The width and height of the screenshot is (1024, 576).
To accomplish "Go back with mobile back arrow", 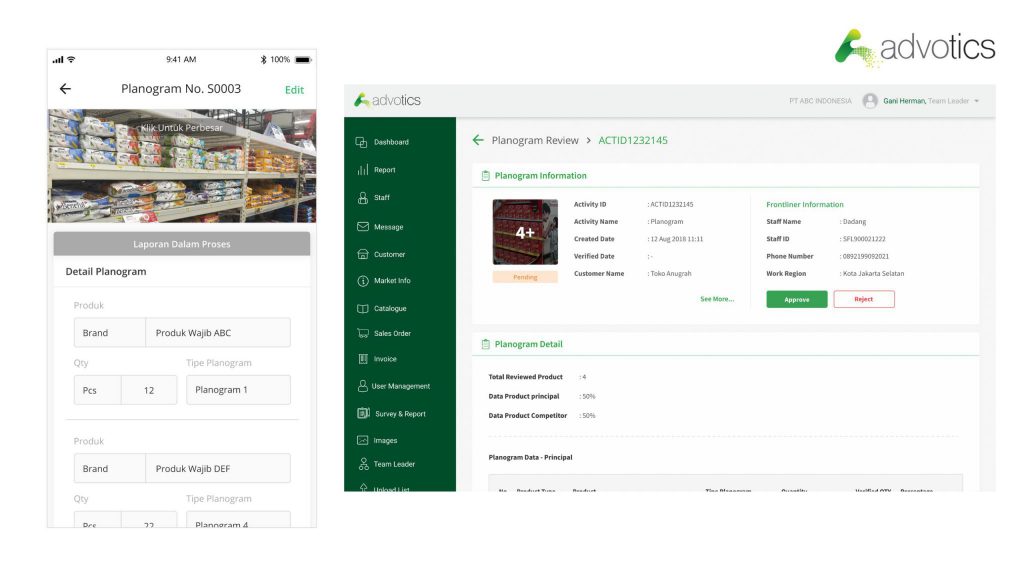I will pos(65,89).
